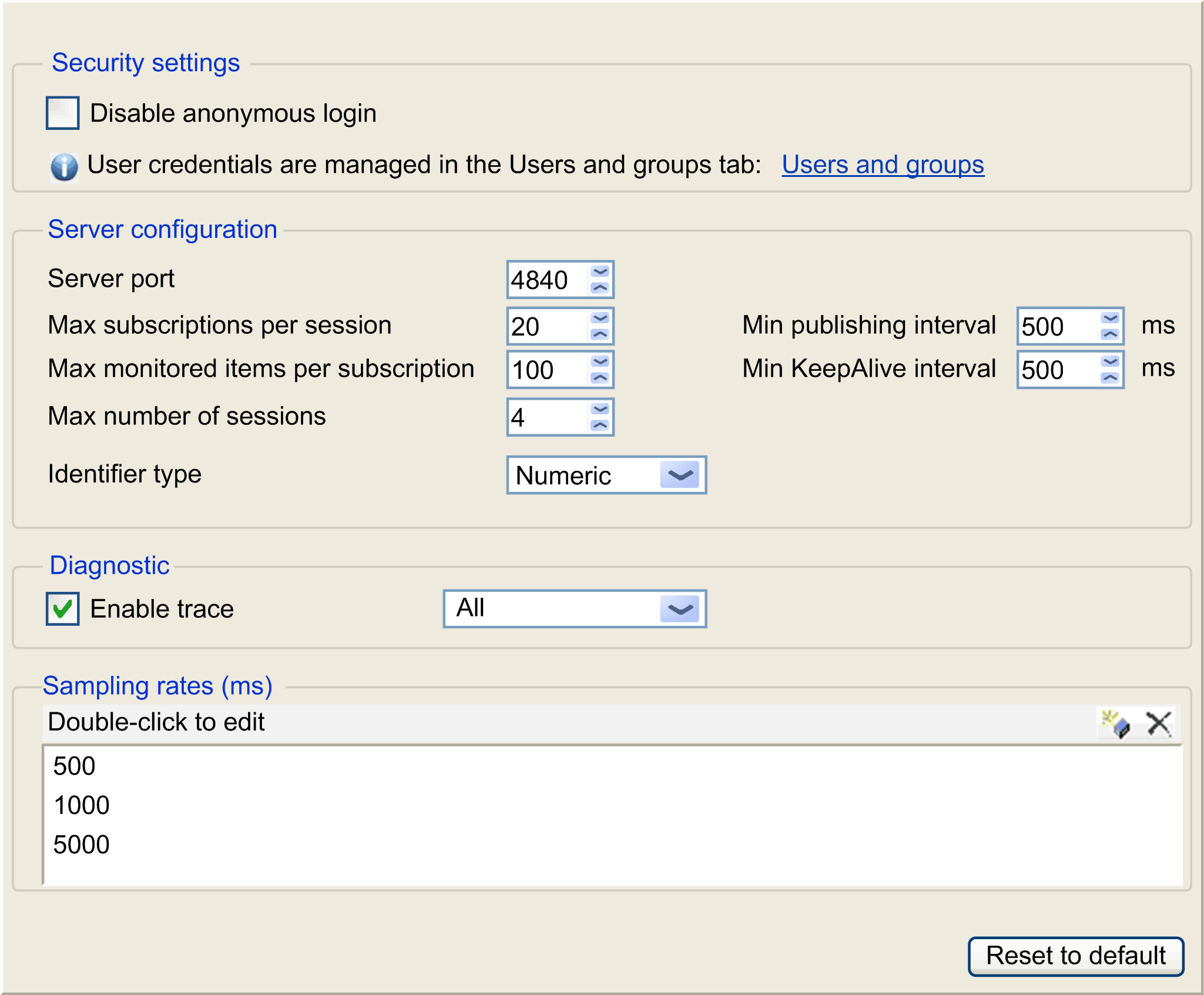Viewport: 1204px width, 995px height.
Task: Click Min publishing interval lower spinner arrow
Action: [1110, 334]
